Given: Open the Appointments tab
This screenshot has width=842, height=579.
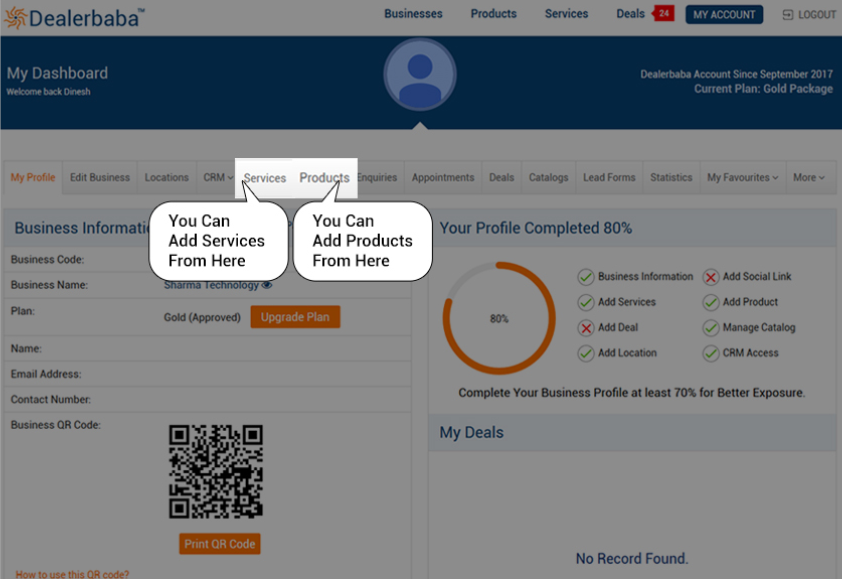Looking at the screenshot, I should 443,177.
